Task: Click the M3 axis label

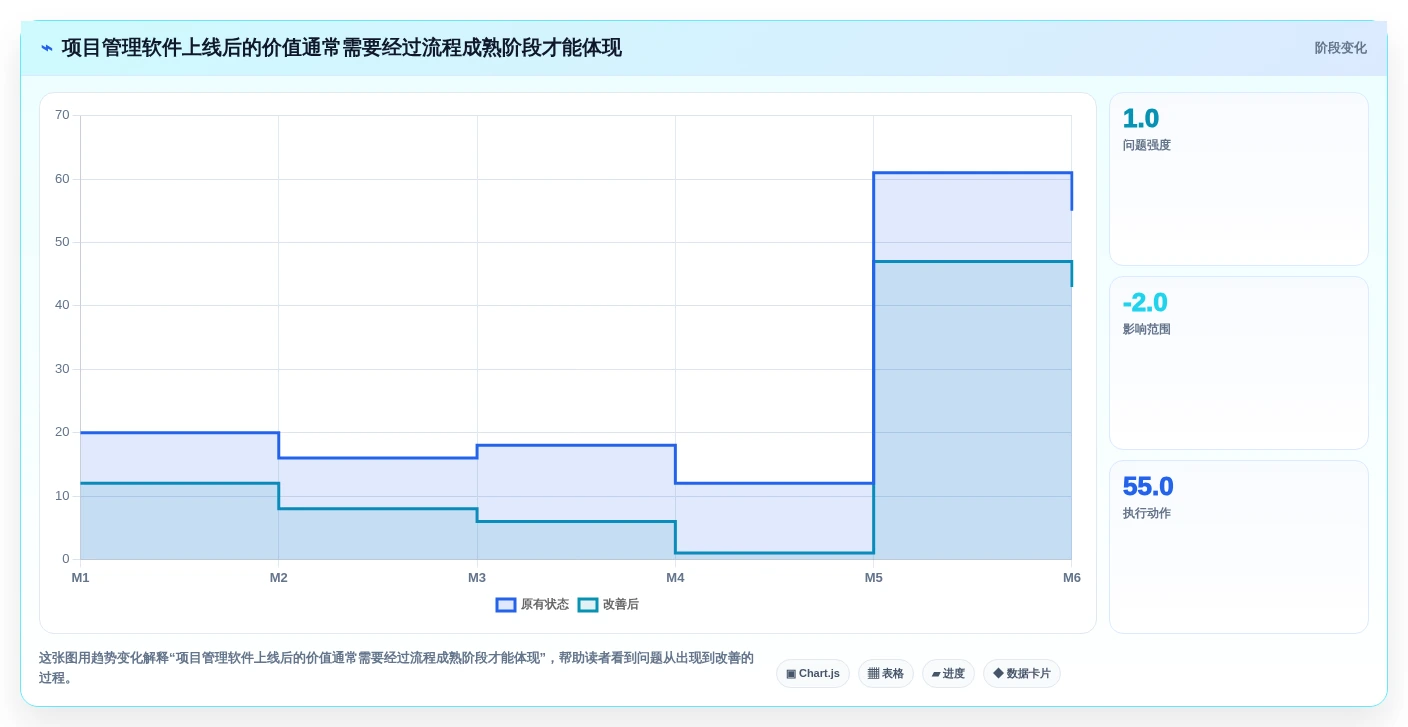Action: [x=477, y=577]
